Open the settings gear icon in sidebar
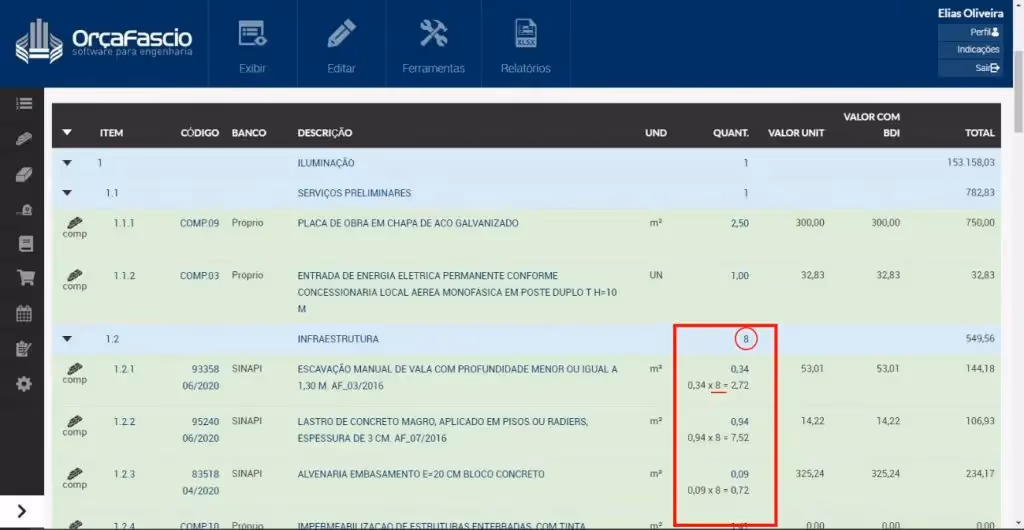 (x=24, y=384)
